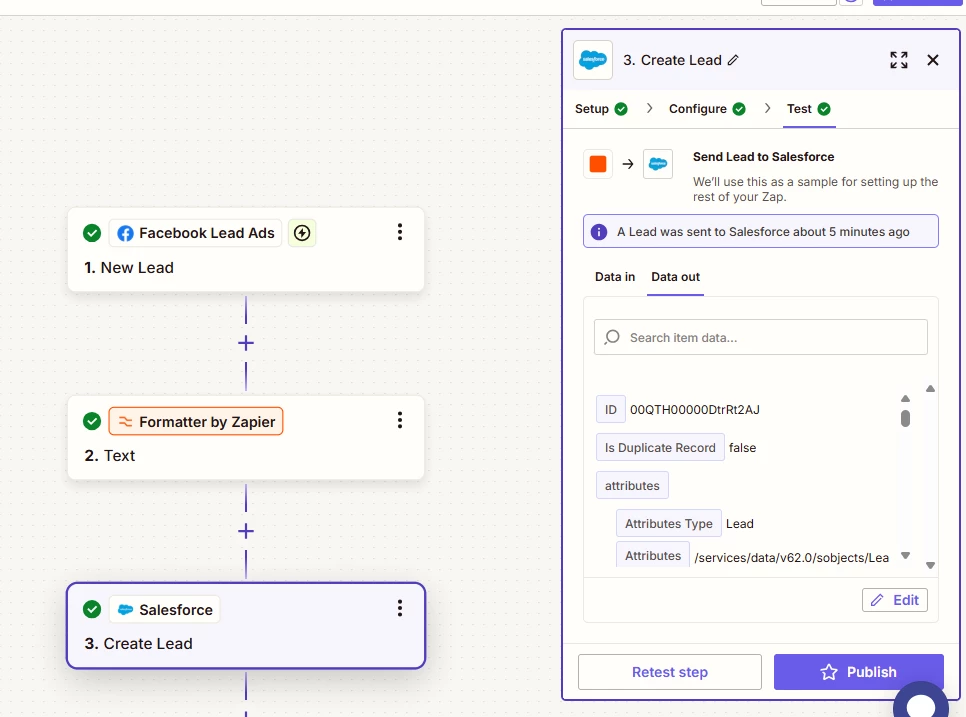Viewport: 966px width, 717px height.
Task: Open the three-dot menu for Salesforce step
Action: 400,609
